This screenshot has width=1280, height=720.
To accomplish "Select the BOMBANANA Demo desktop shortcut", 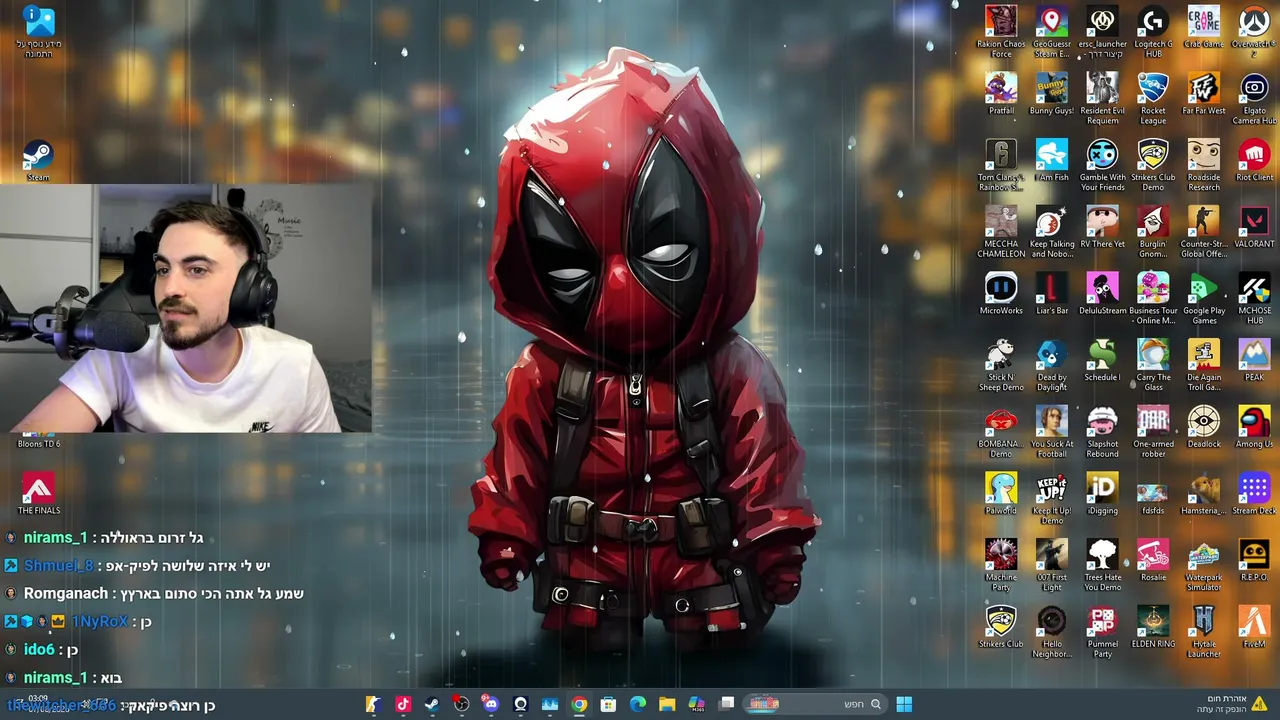I will (x=1001, y=432).
